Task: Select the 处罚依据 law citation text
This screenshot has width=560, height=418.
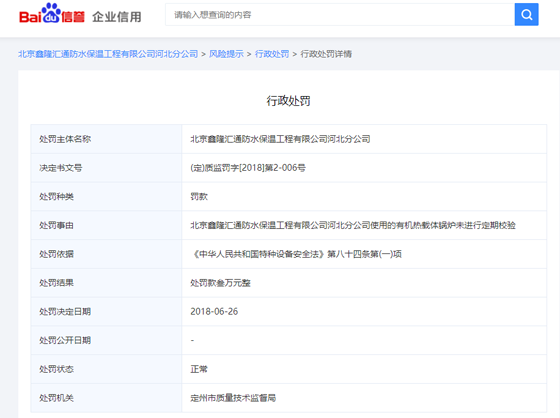Action: tap(296, 254)
